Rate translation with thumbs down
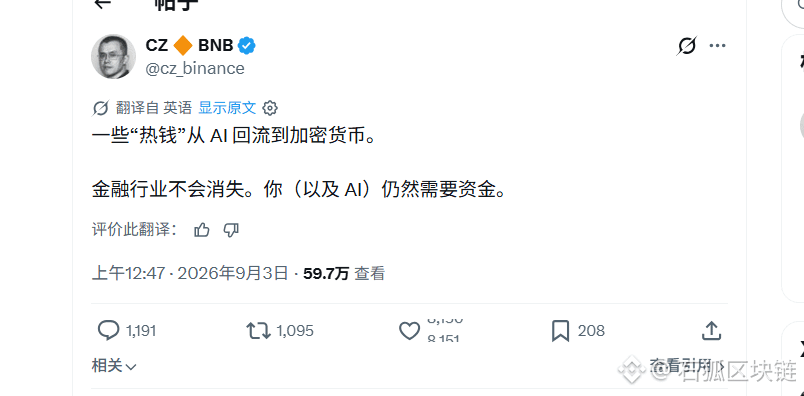804x396 pixels. pyautogui.click(x=231, y=230)
